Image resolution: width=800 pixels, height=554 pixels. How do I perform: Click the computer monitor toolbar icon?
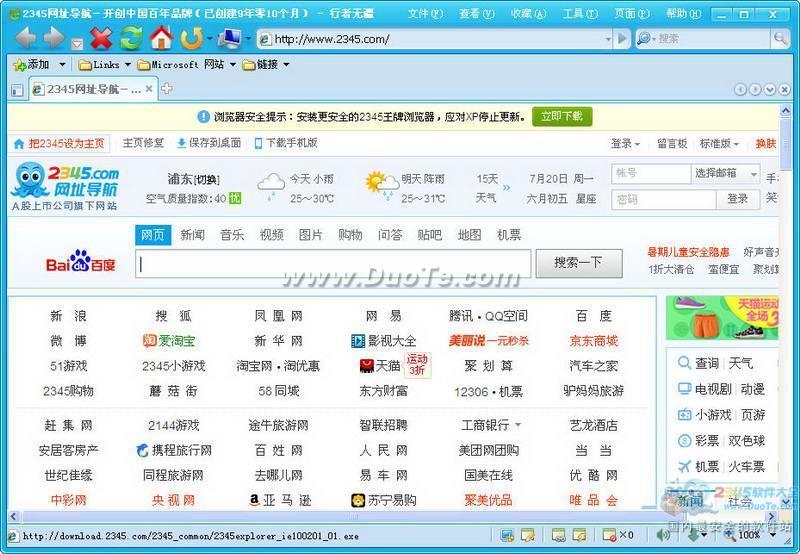click(x=230, y=38)
